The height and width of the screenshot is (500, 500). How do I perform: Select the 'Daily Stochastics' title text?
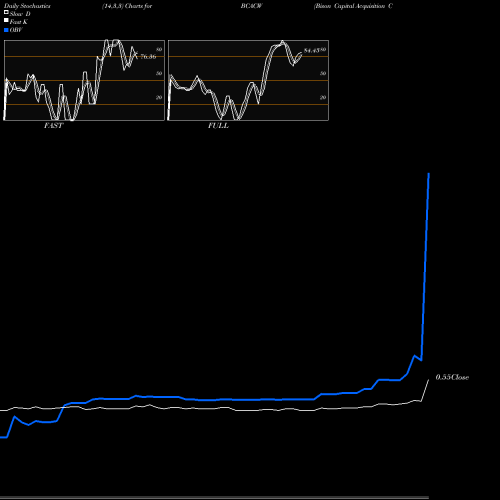tap(27, 6)
